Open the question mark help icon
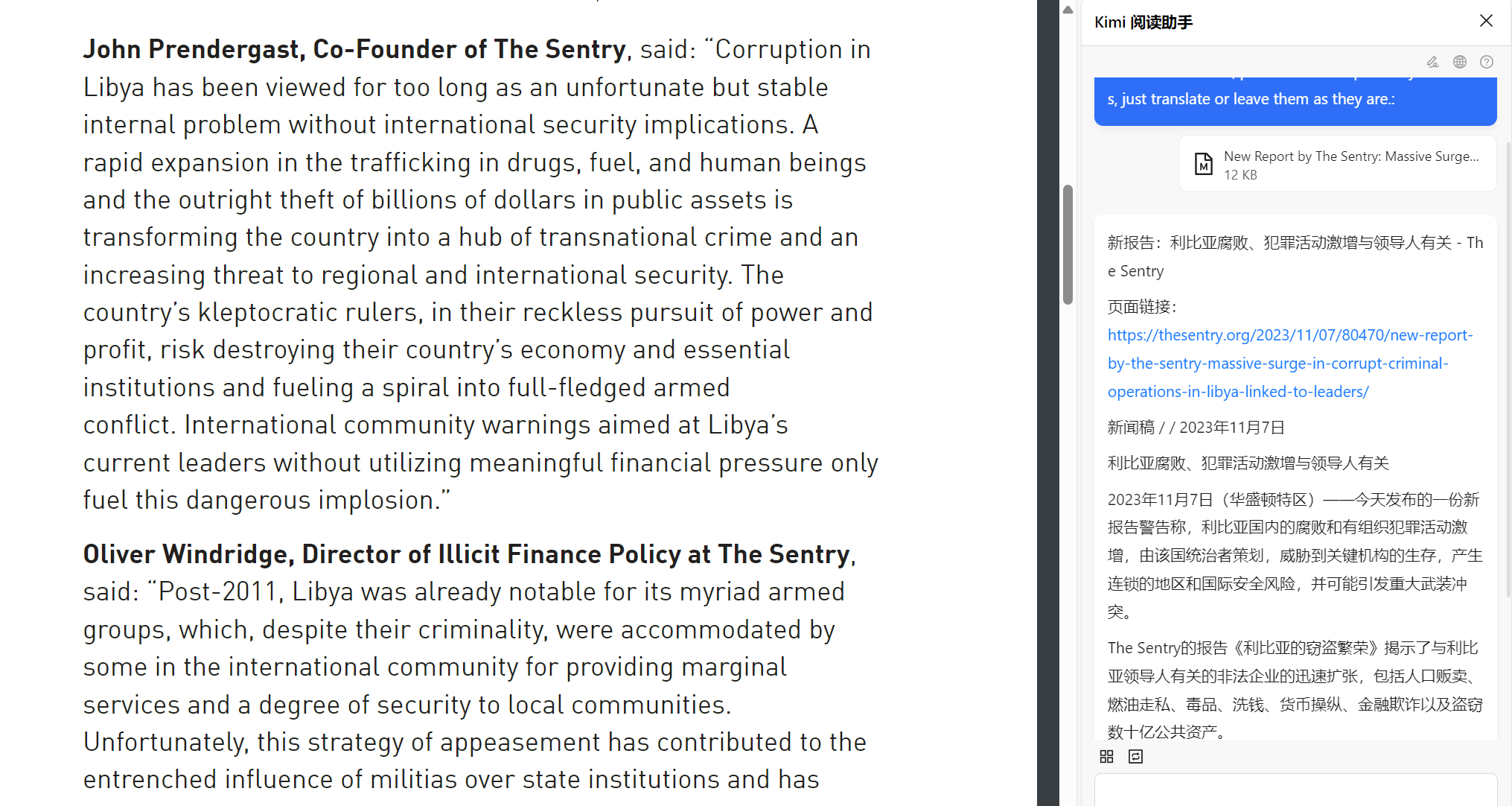This screenshot has width=1512, height=806. [x=1486, y=62]
